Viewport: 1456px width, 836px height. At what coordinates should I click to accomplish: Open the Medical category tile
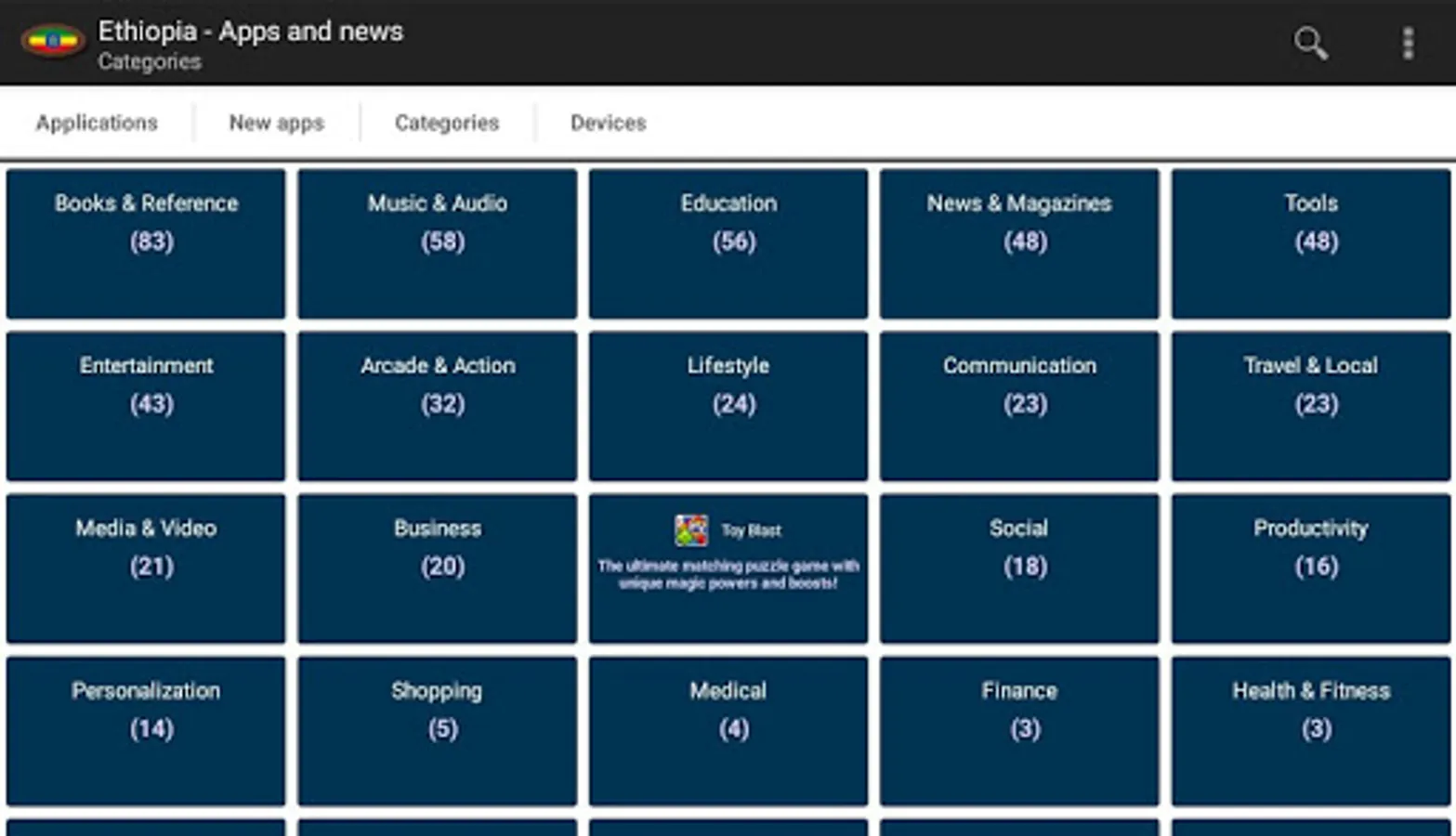[x=728, y=731]
